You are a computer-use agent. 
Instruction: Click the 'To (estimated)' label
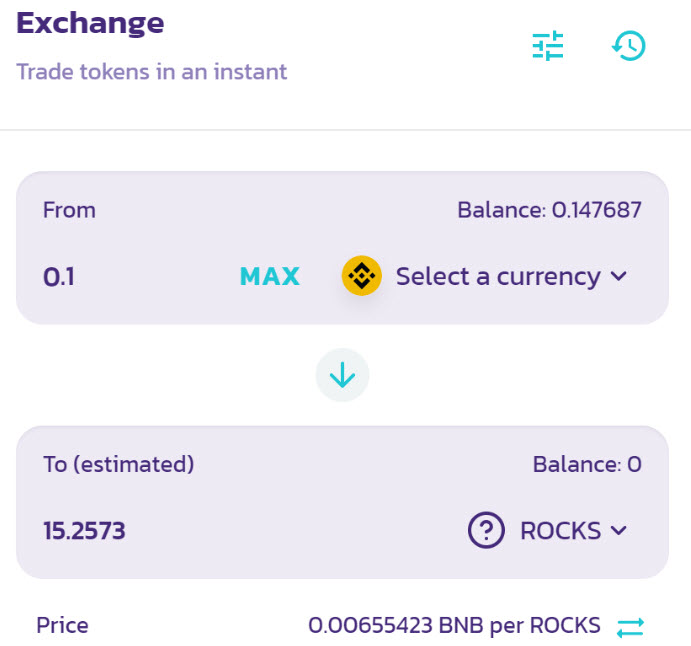click(x=118, y=464)
